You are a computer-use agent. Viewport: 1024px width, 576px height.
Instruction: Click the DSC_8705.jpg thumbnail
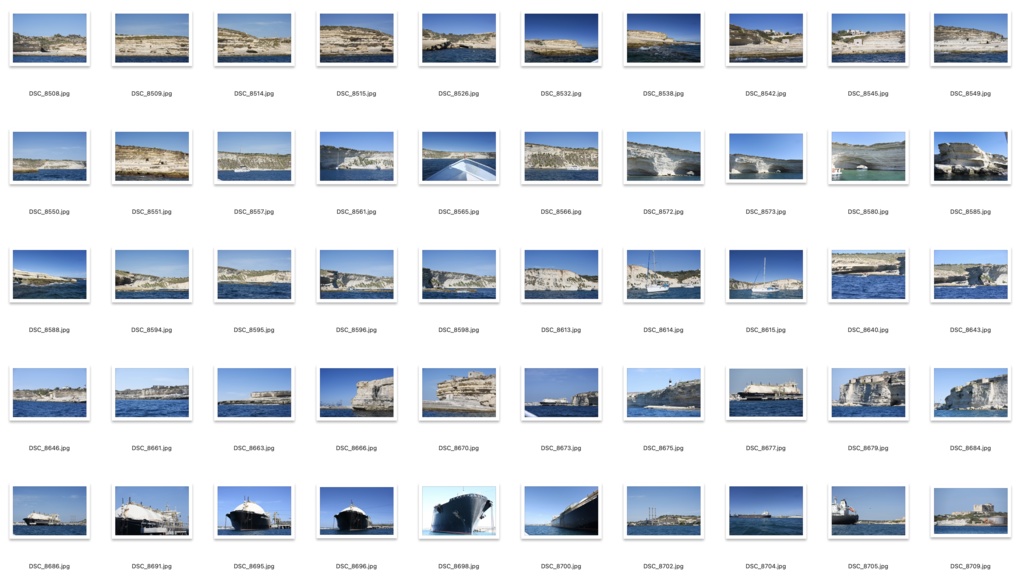[x=868, y=511]
